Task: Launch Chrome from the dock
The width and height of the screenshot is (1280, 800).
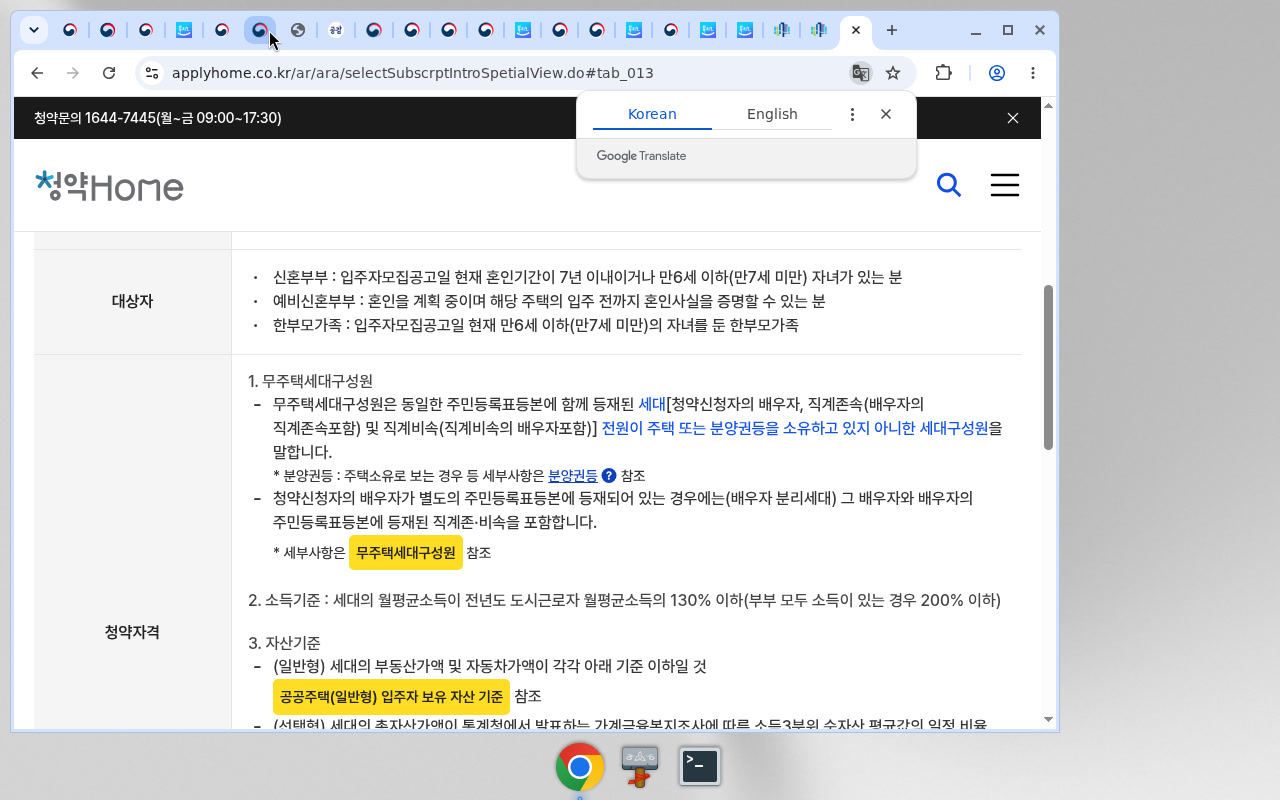Action: [x=580, y=767]
